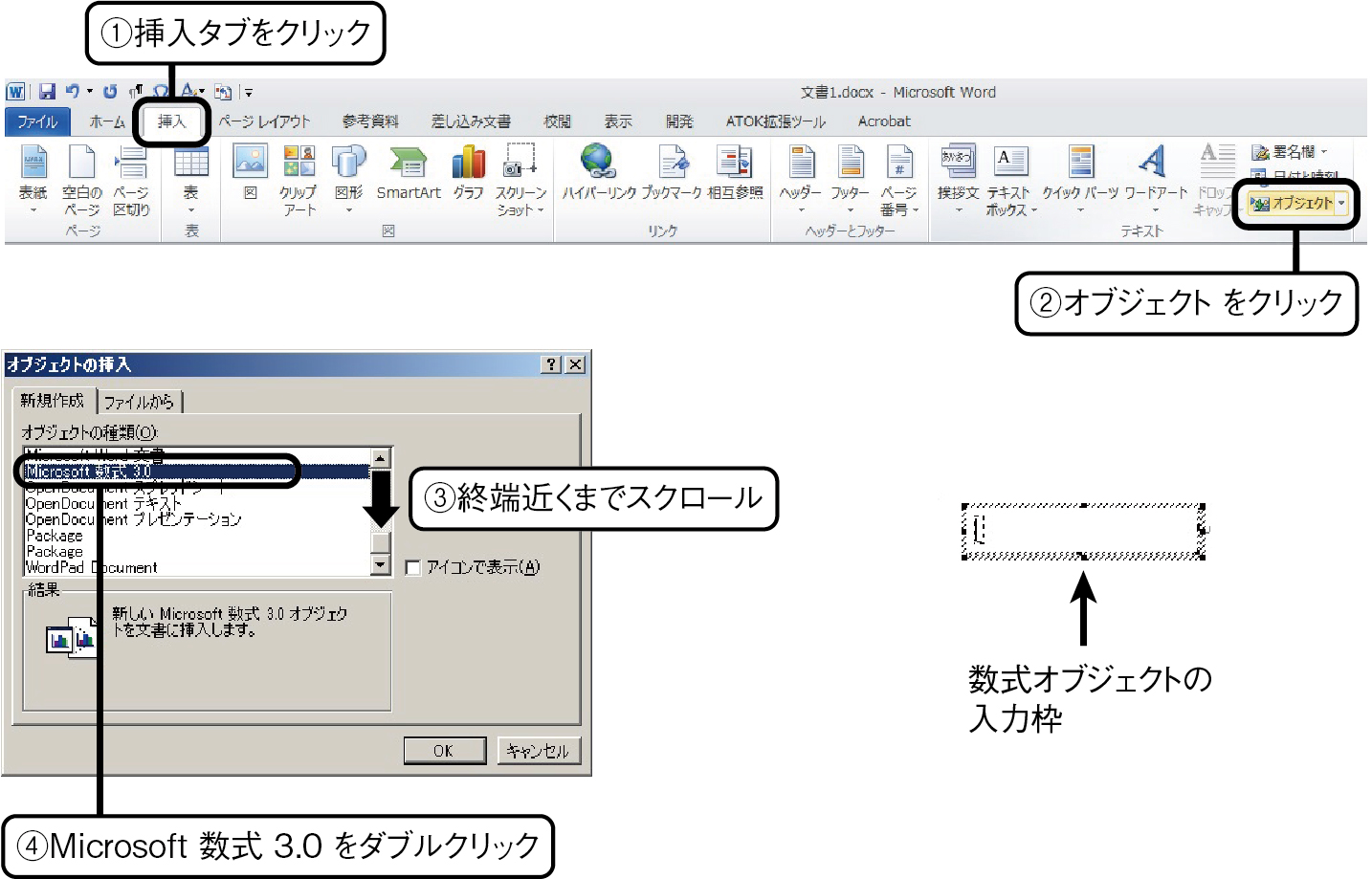Select WordPad Document in list

(x=196, y=568)
